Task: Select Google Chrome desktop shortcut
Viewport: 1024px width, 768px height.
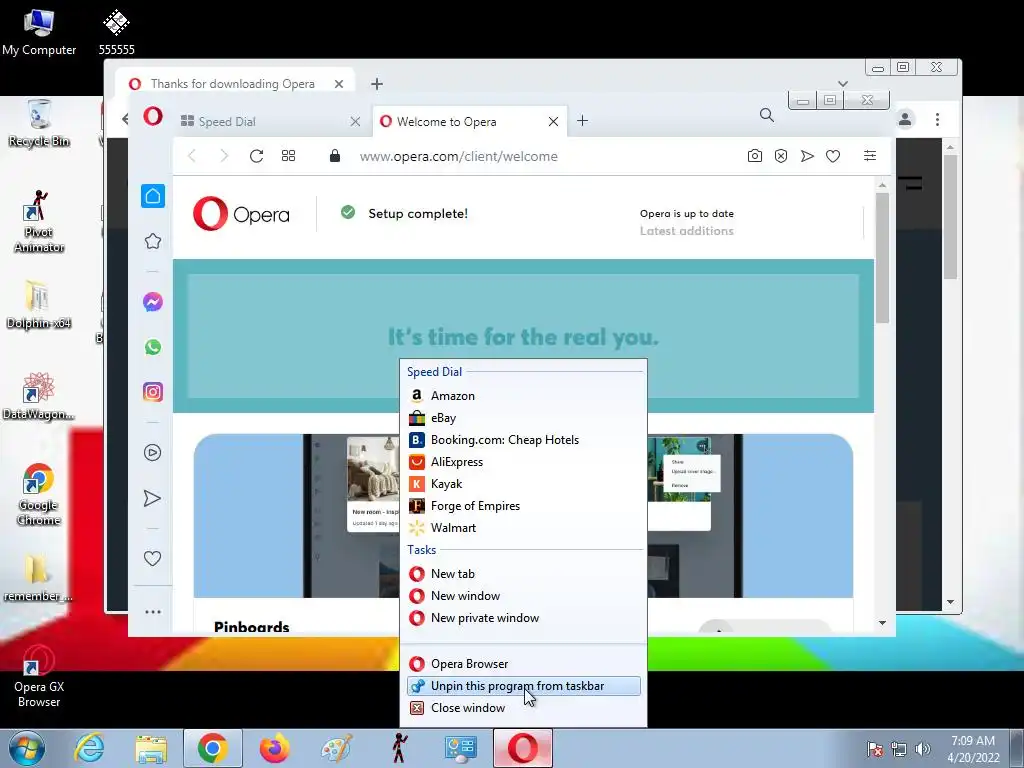Action: pos(39,494)
